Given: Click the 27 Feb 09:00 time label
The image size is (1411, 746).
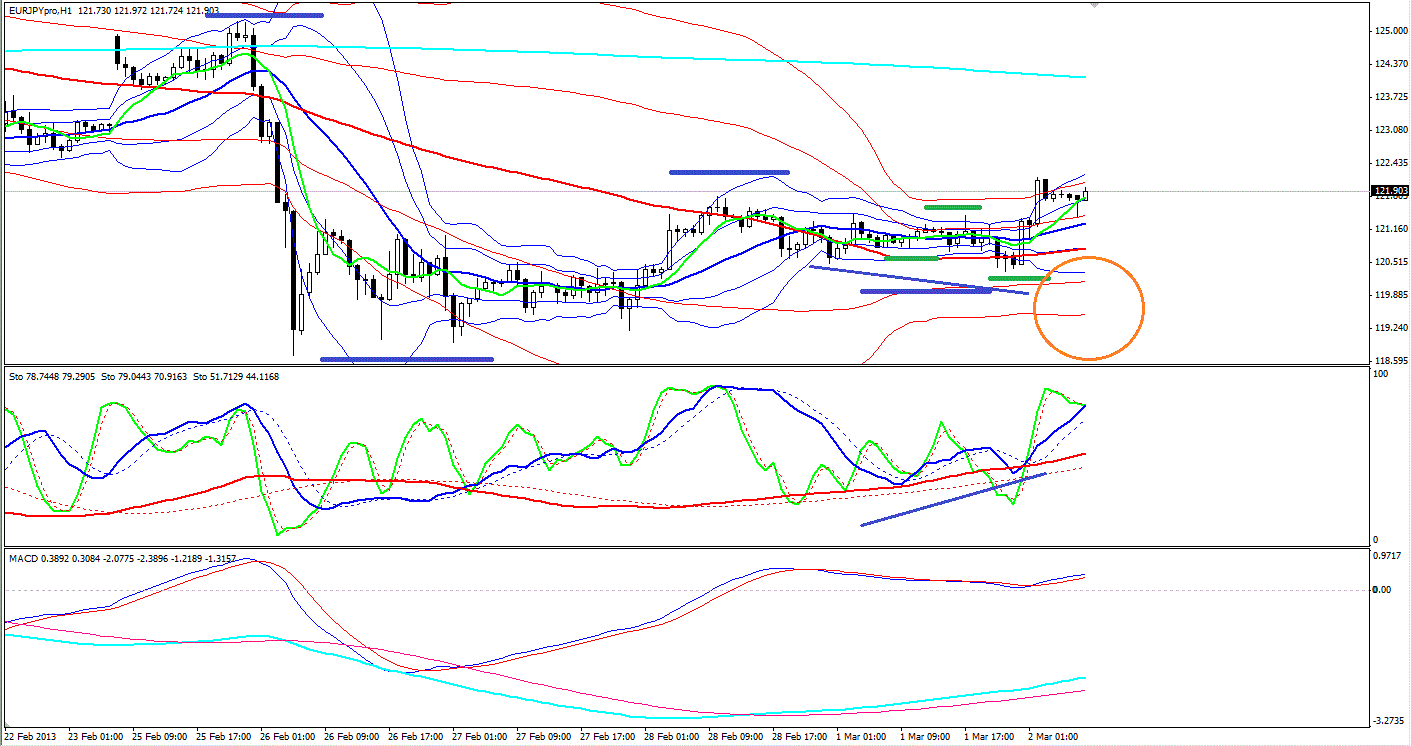Looking at the screenshot, I should 544,737.
